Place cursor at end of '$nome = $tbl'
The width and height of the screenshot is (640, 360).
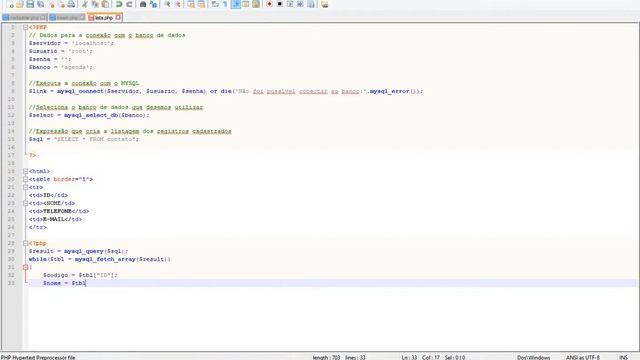(x=86, y=283)
